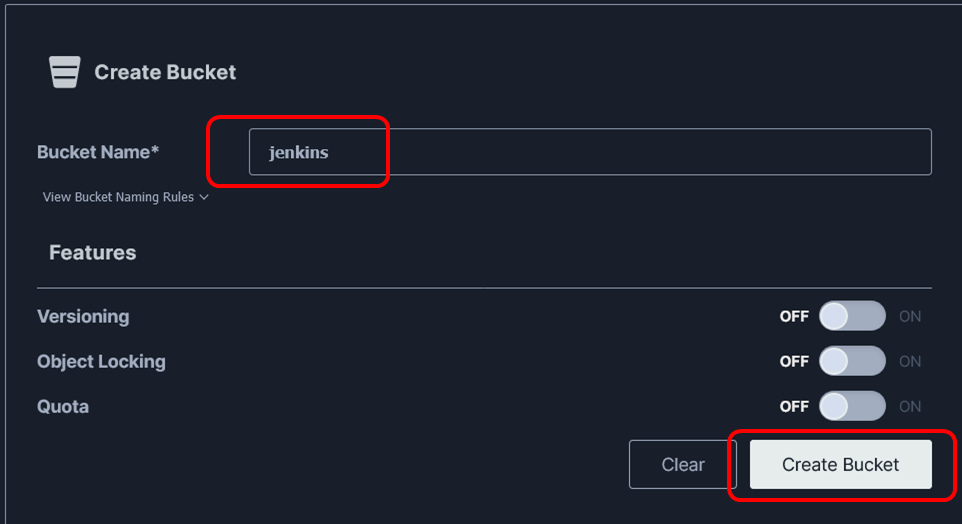962x524 pixels.
Task: Click the chevron next to View Bucket Naming Rules
Action: [204, 197]
